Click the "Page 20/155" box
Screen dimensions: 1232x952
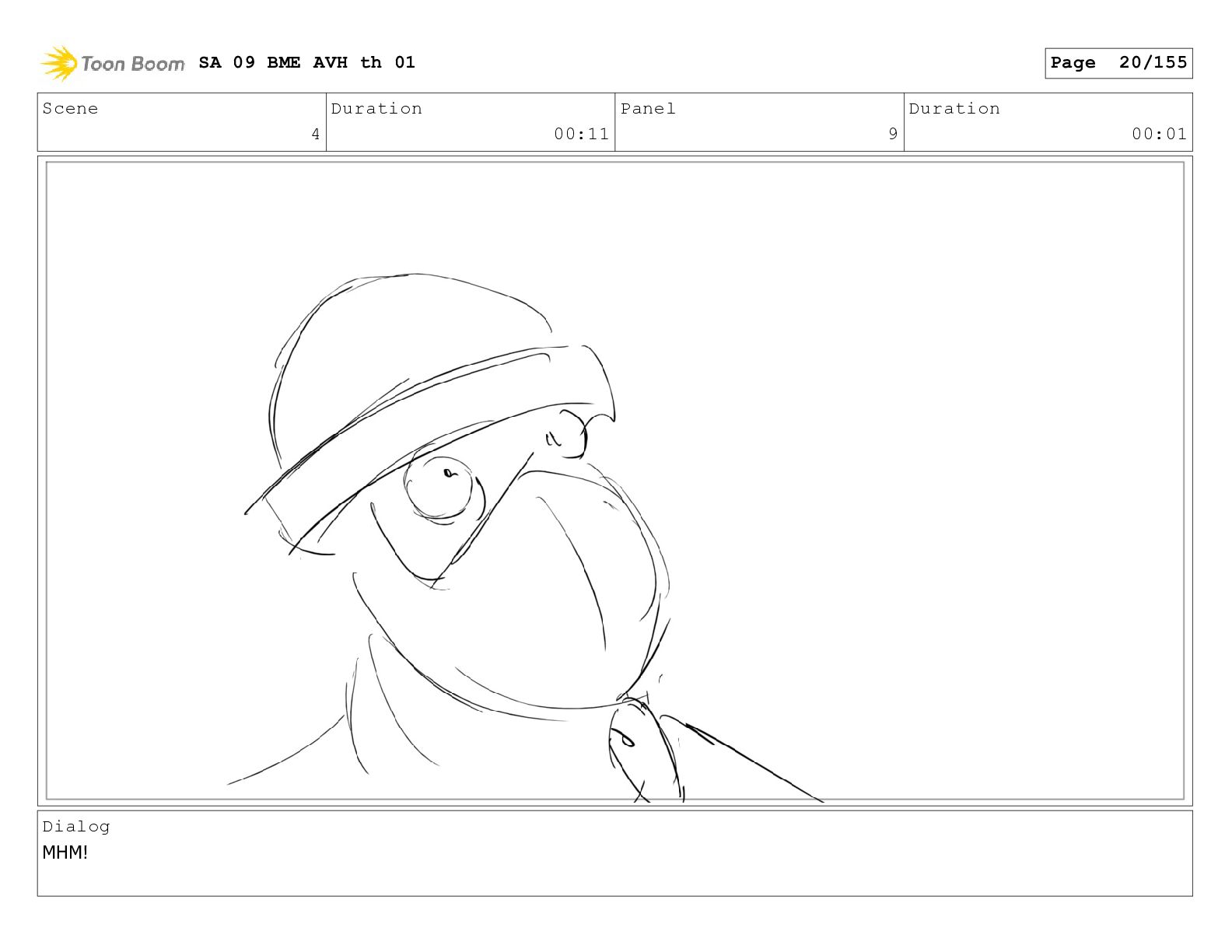pos(1118,63)
